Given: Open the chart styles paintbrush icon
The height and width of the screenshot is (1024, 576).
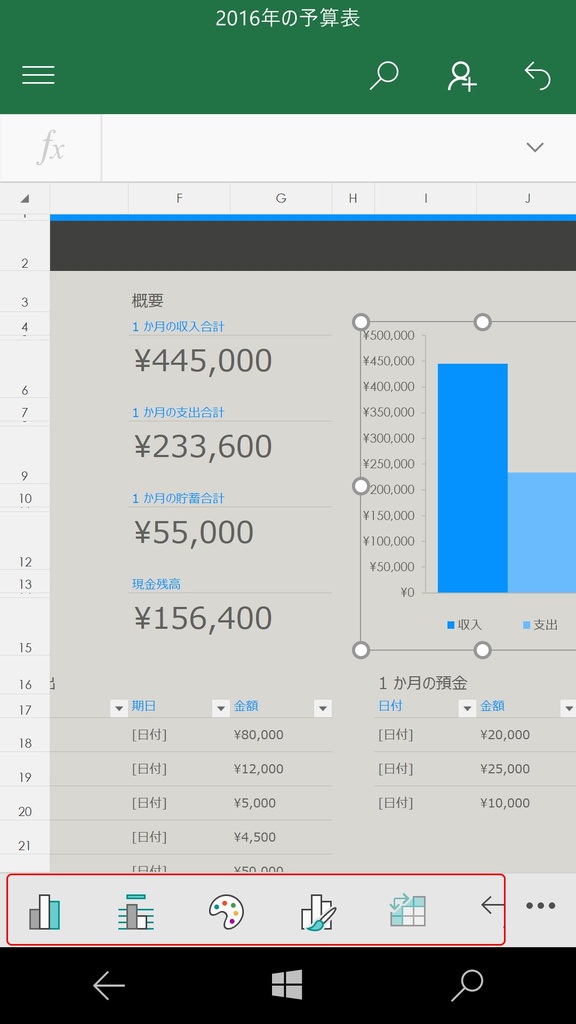Looking at the screenshot, I should coord(318,911).
